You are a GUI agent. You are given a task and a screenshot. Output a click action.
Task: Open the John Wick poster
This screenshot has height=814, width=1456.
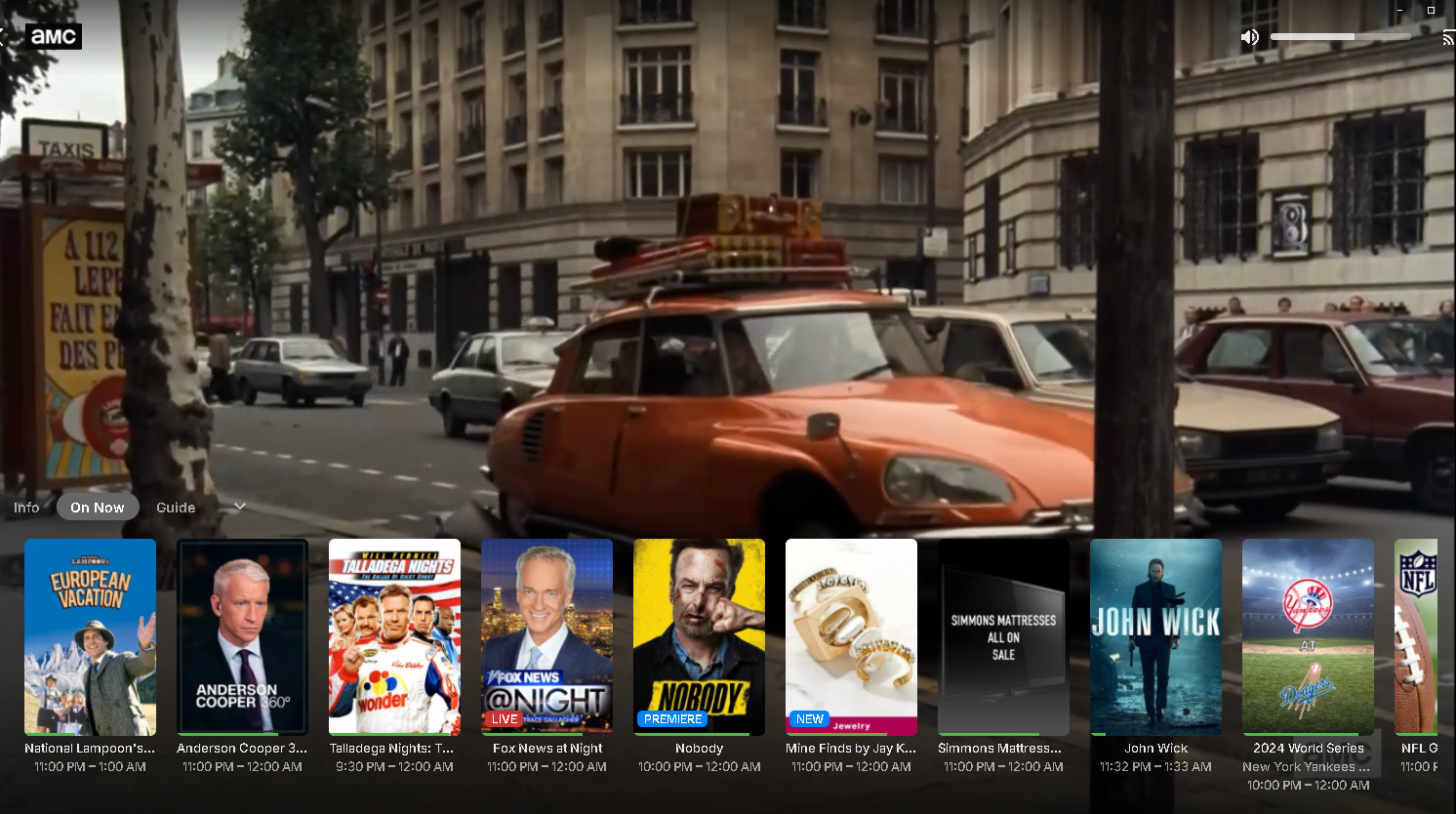(1155, 636)
